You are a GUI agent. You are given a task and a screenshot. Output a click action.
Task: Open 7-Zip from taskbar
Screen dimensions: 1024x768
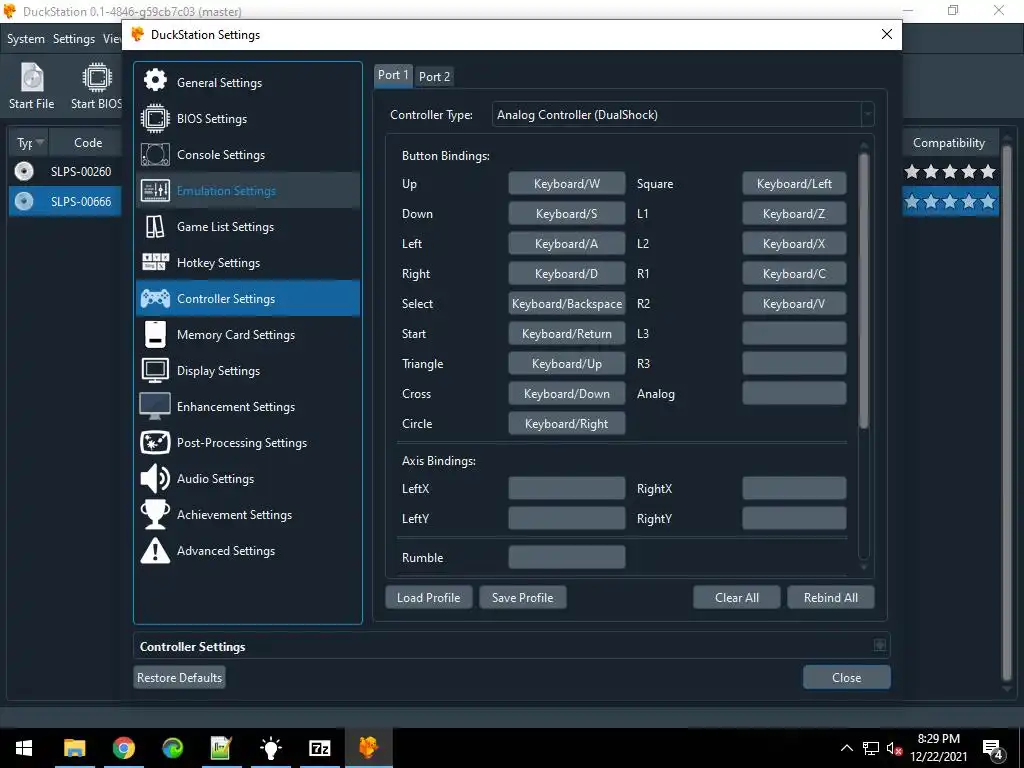pyautogui.click(x=319, y=748)
